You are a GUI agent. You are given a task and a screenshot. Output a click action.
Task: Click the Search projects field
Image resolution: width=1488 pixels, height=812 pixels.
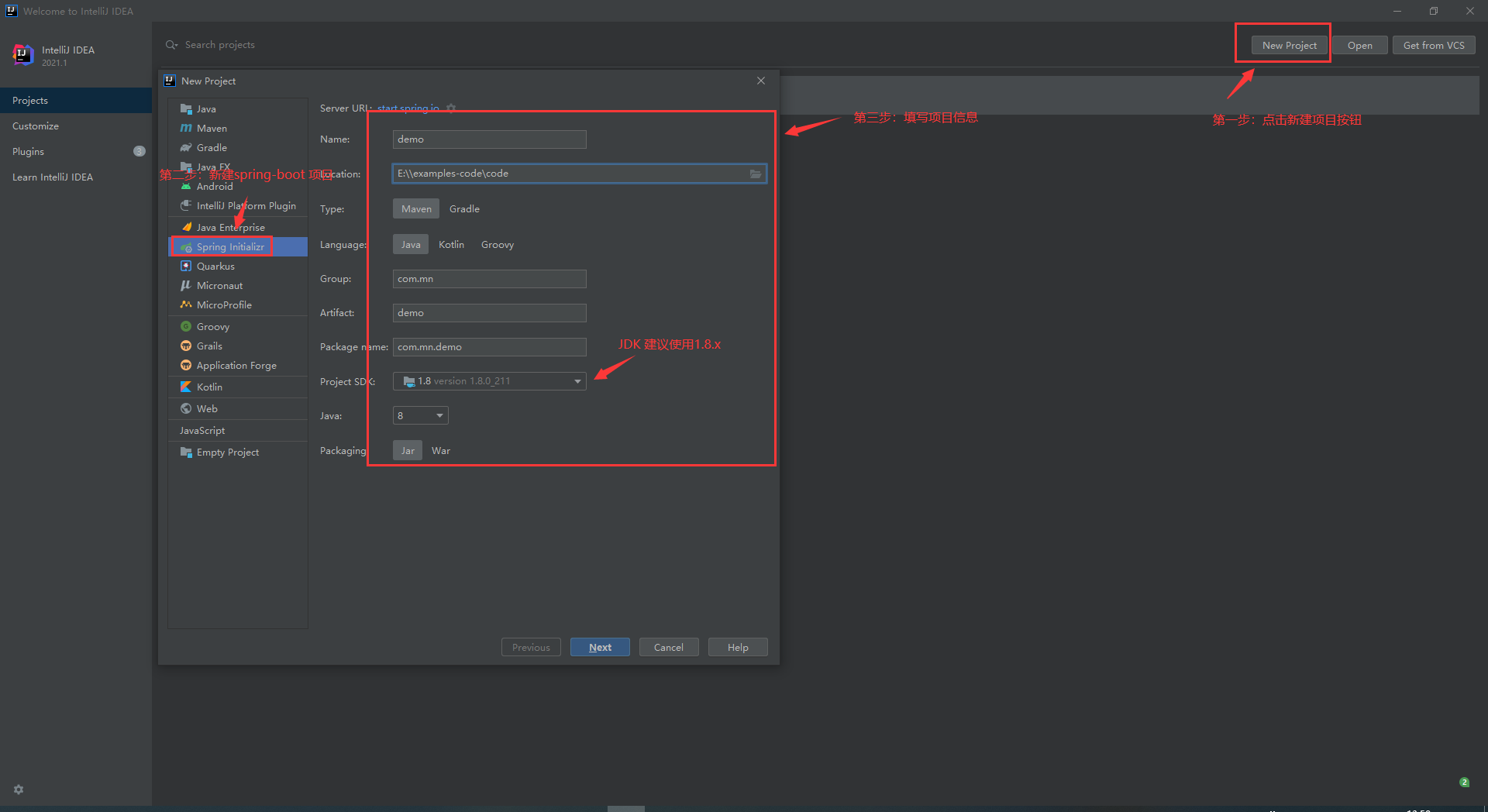pos(220,45)
